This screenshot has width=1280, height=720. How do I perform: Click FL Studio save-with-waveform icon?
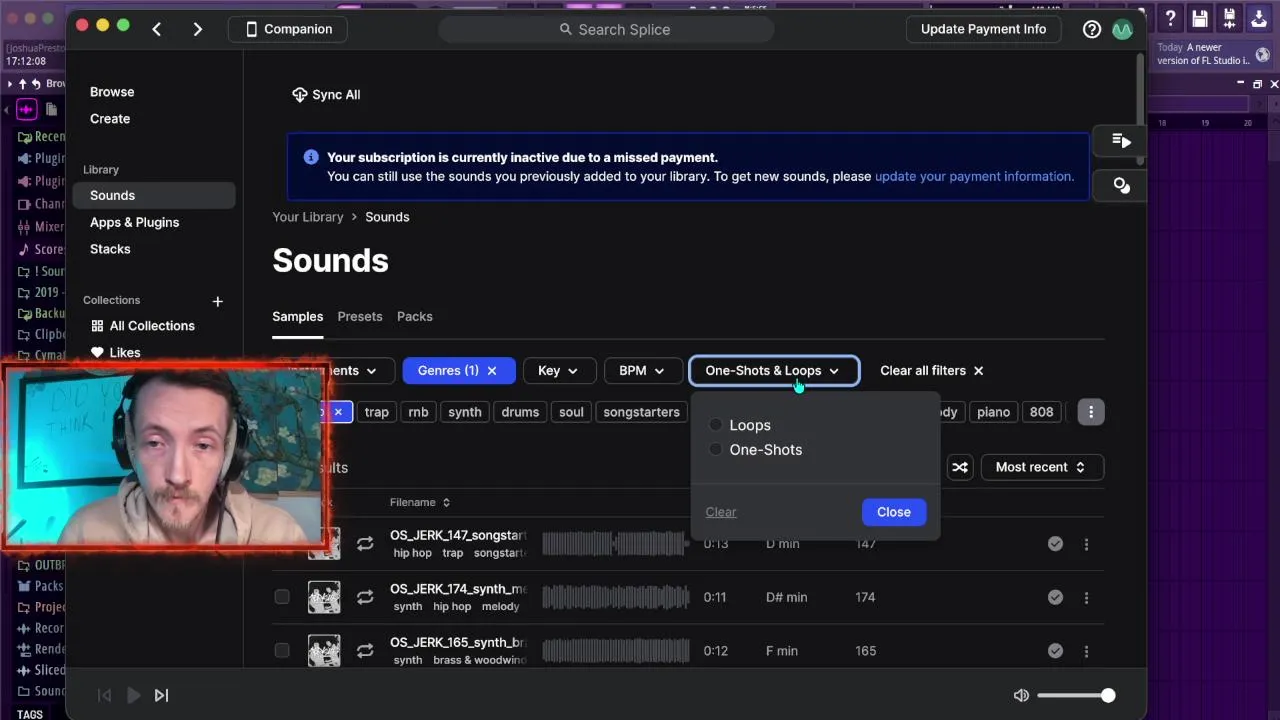pyautogui.click(x=1229, y=18)
